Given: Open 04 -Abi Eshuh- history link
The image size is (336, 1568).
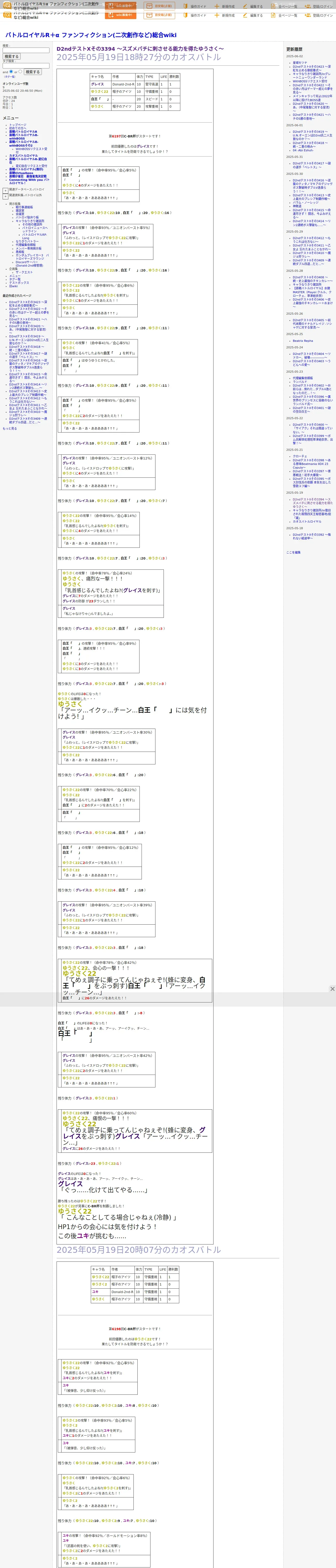Looking at the screenshot, I should click(x=303, y=150).
